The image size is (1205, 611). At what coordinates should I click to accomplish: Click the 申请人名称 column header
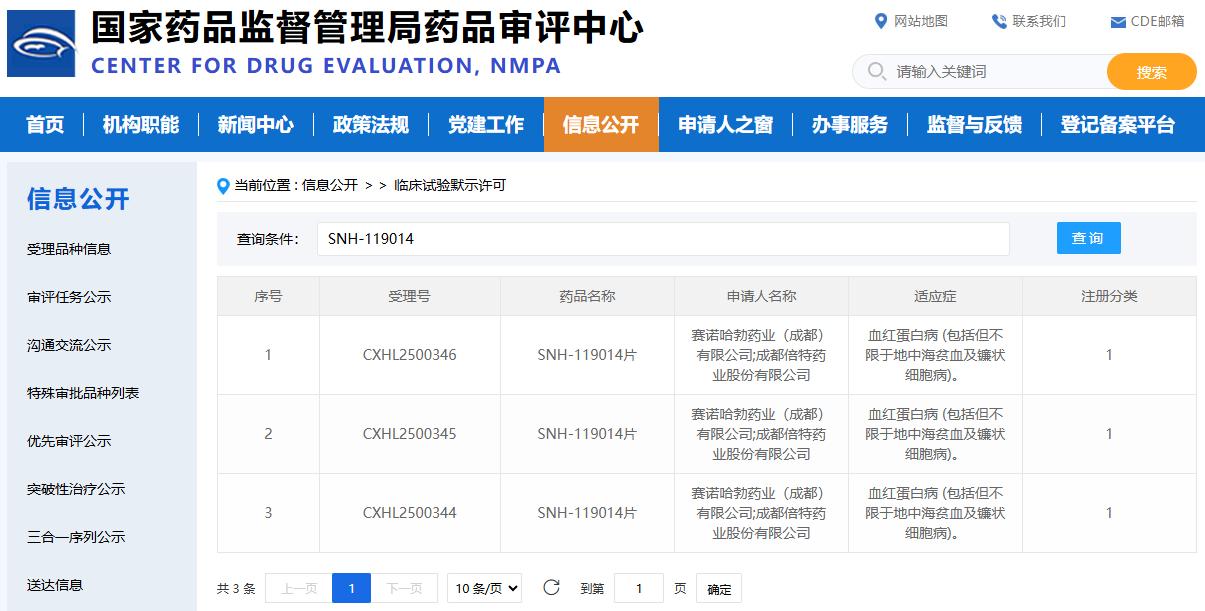(761, 296)
